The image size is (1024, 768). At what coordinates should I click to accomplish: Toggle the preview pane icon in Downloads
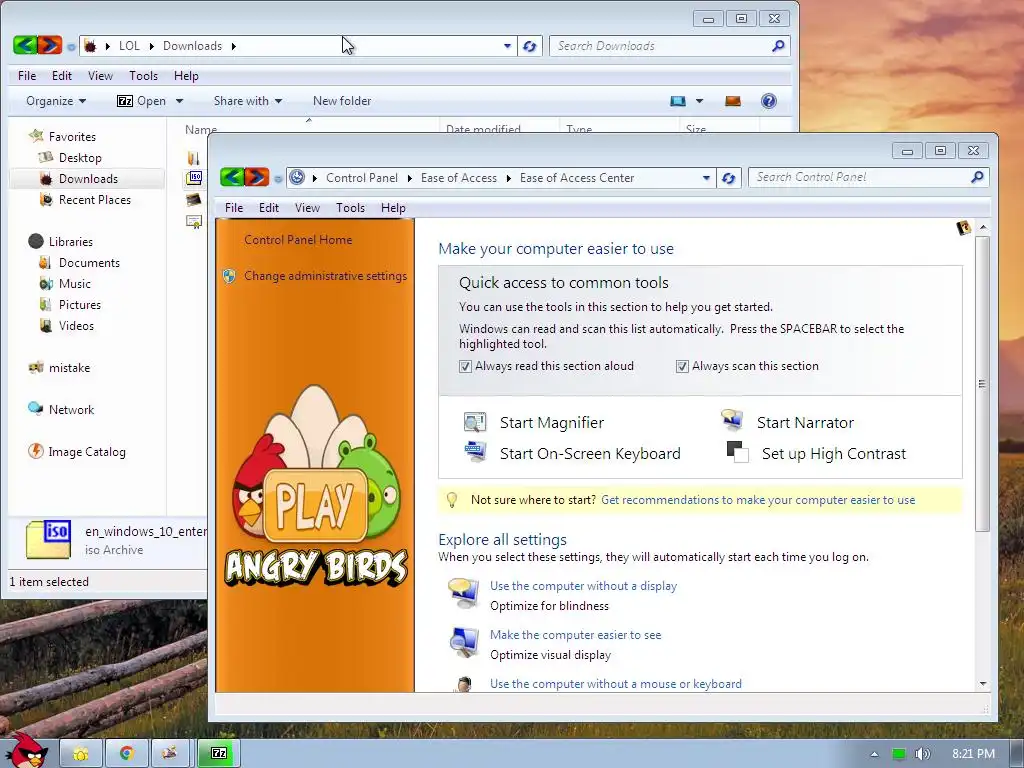[733, 101]
